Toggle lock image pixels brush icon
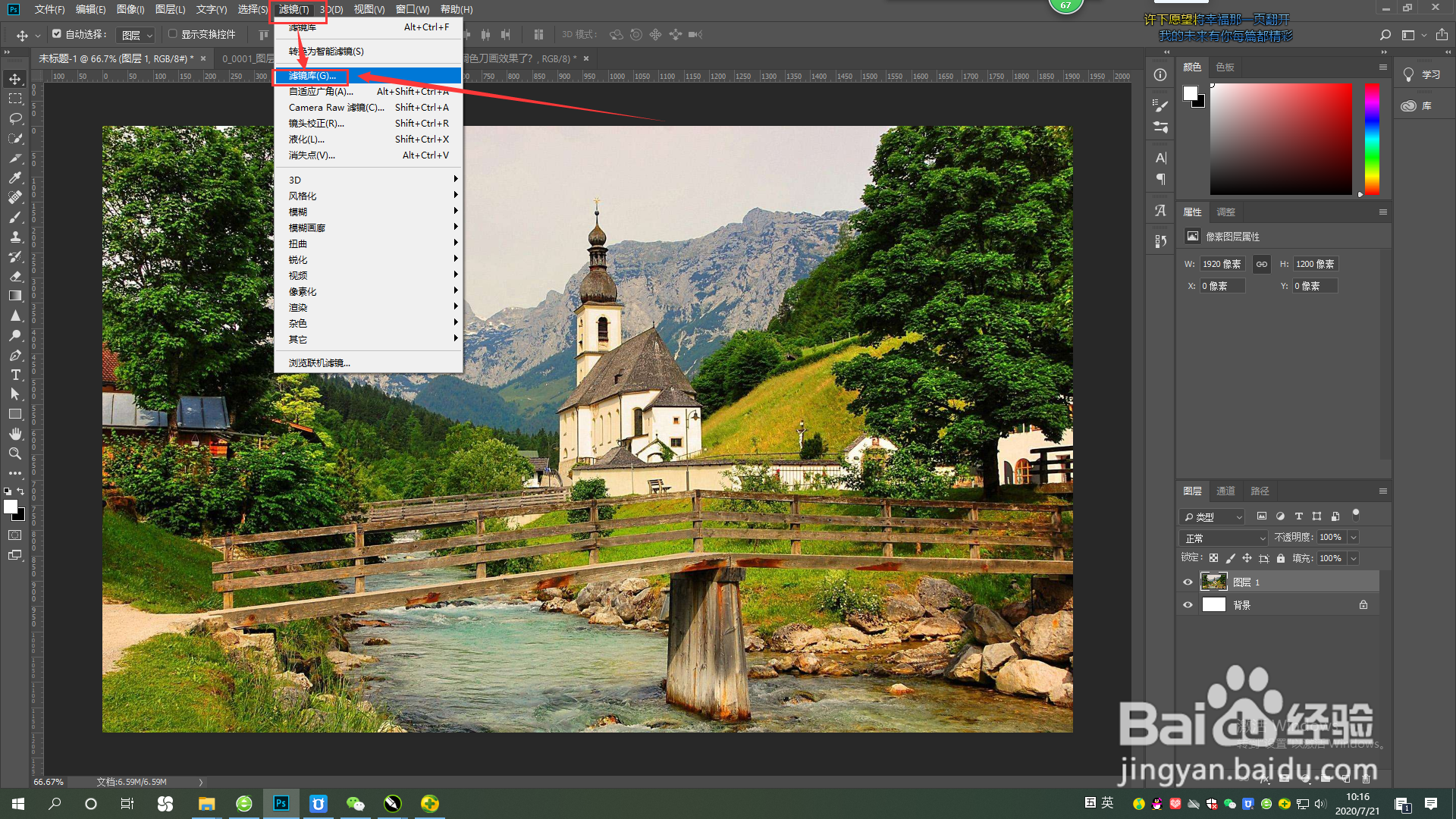The height and width of the screenshot is (819, 1456). 1230,558
